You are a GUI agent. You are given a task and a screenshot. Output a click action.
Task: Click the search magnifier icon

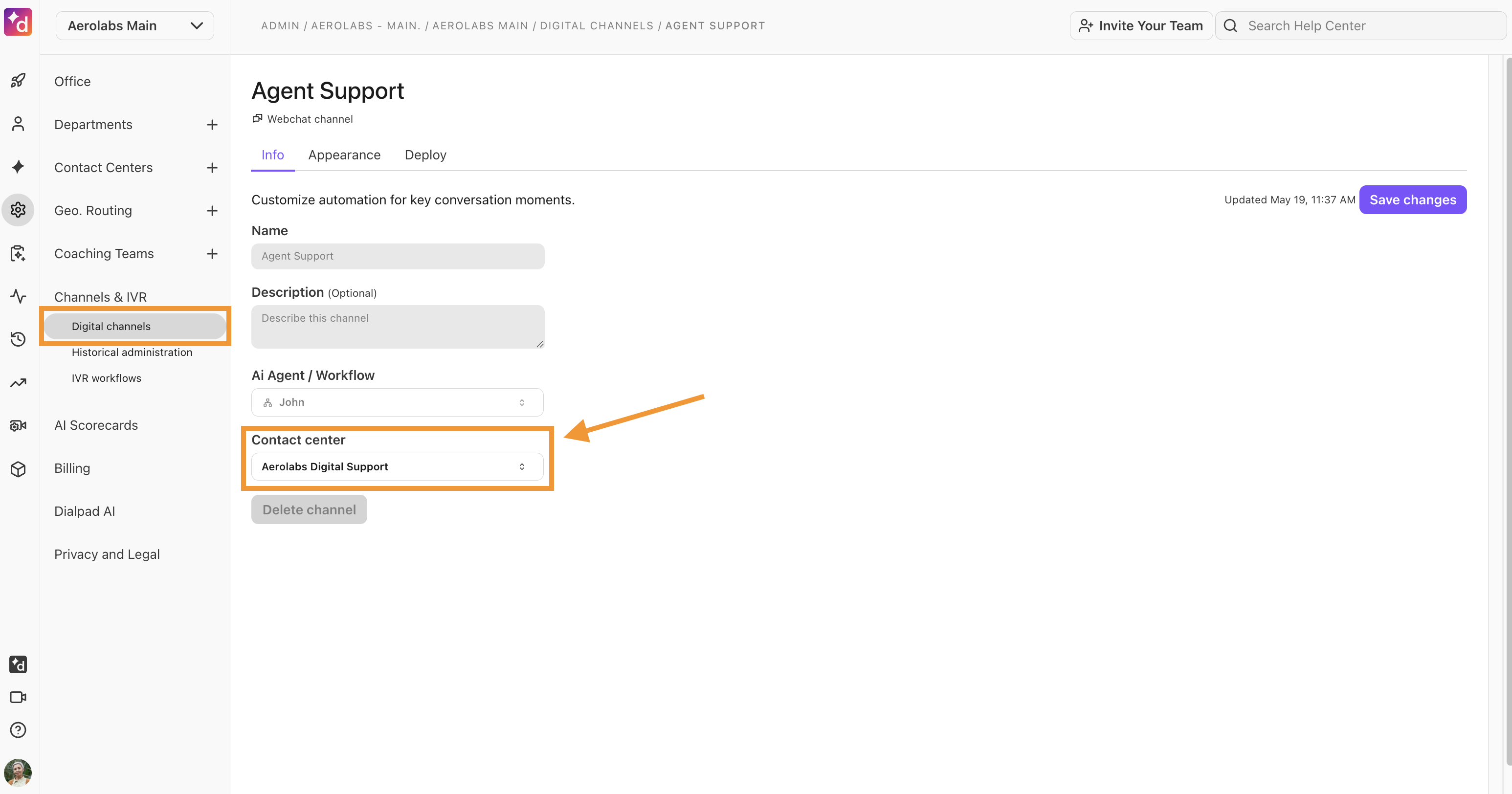(x=1230, y=26)
